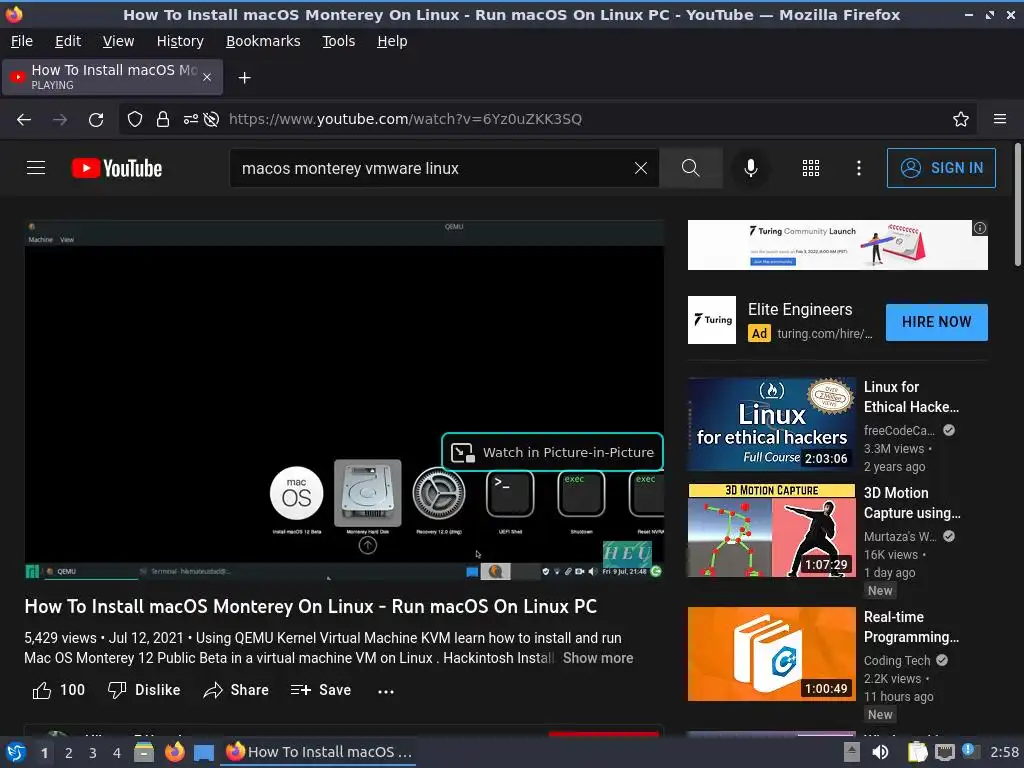Open the volume control in system tray

pos(880,752)
